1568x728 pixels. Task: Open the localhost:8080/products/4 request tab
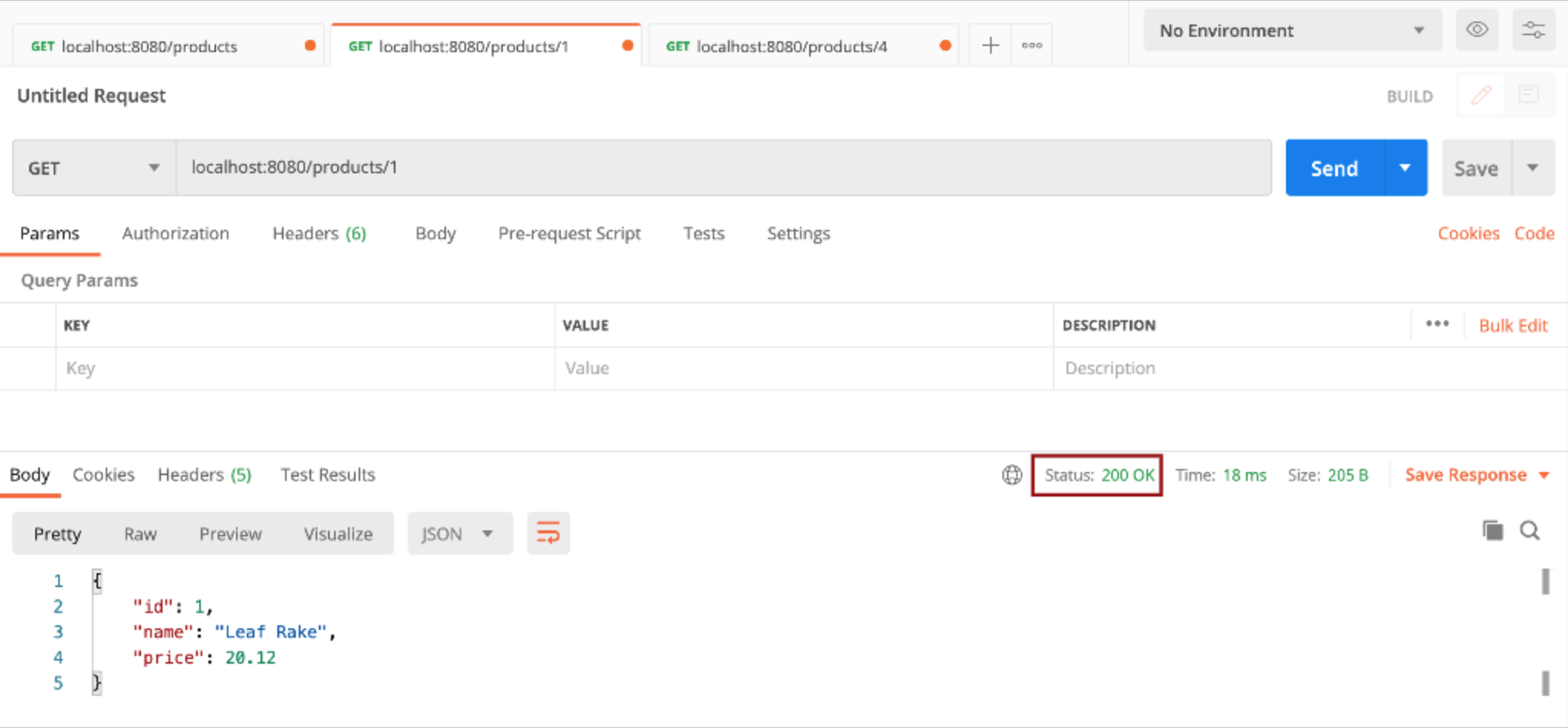tap(791, 47)
